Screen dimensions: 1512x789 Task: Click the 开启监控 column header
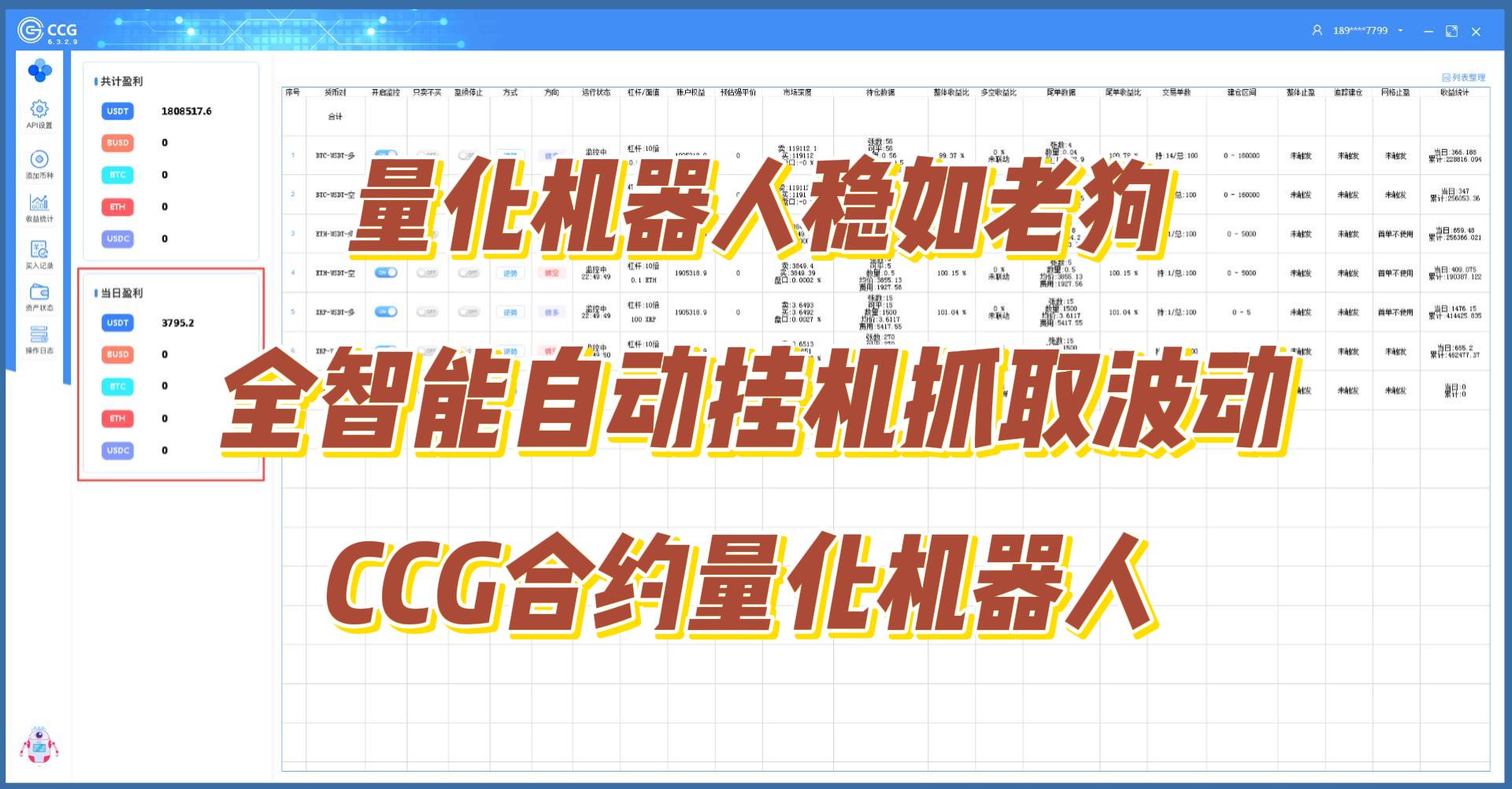(x=386, y=92)
